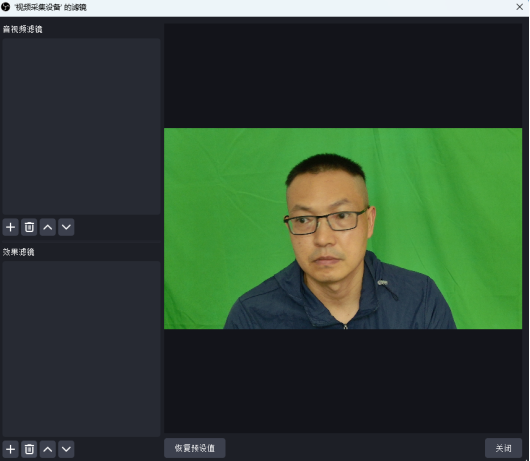
Task: Add a new effect filter (效果滤镜 plus)
Action: tap(10, 449)
